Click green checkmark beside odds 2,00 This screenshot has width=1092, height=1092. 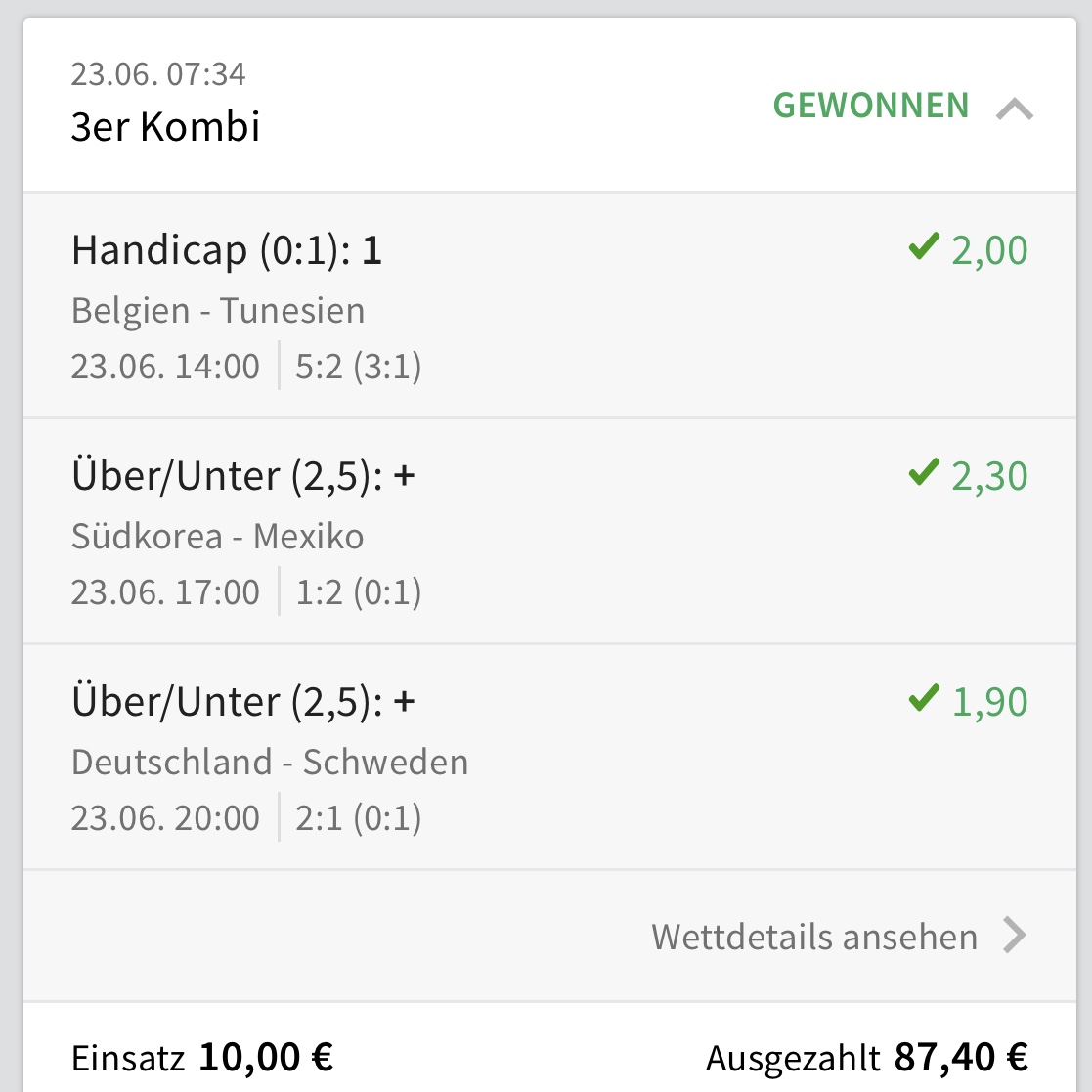923,248
